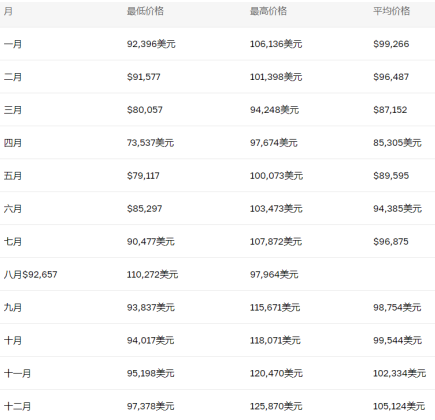Click September's highest price 115,671美元
Image resolution: width=435 pixels, height=420 pixels.
[275, 307]
